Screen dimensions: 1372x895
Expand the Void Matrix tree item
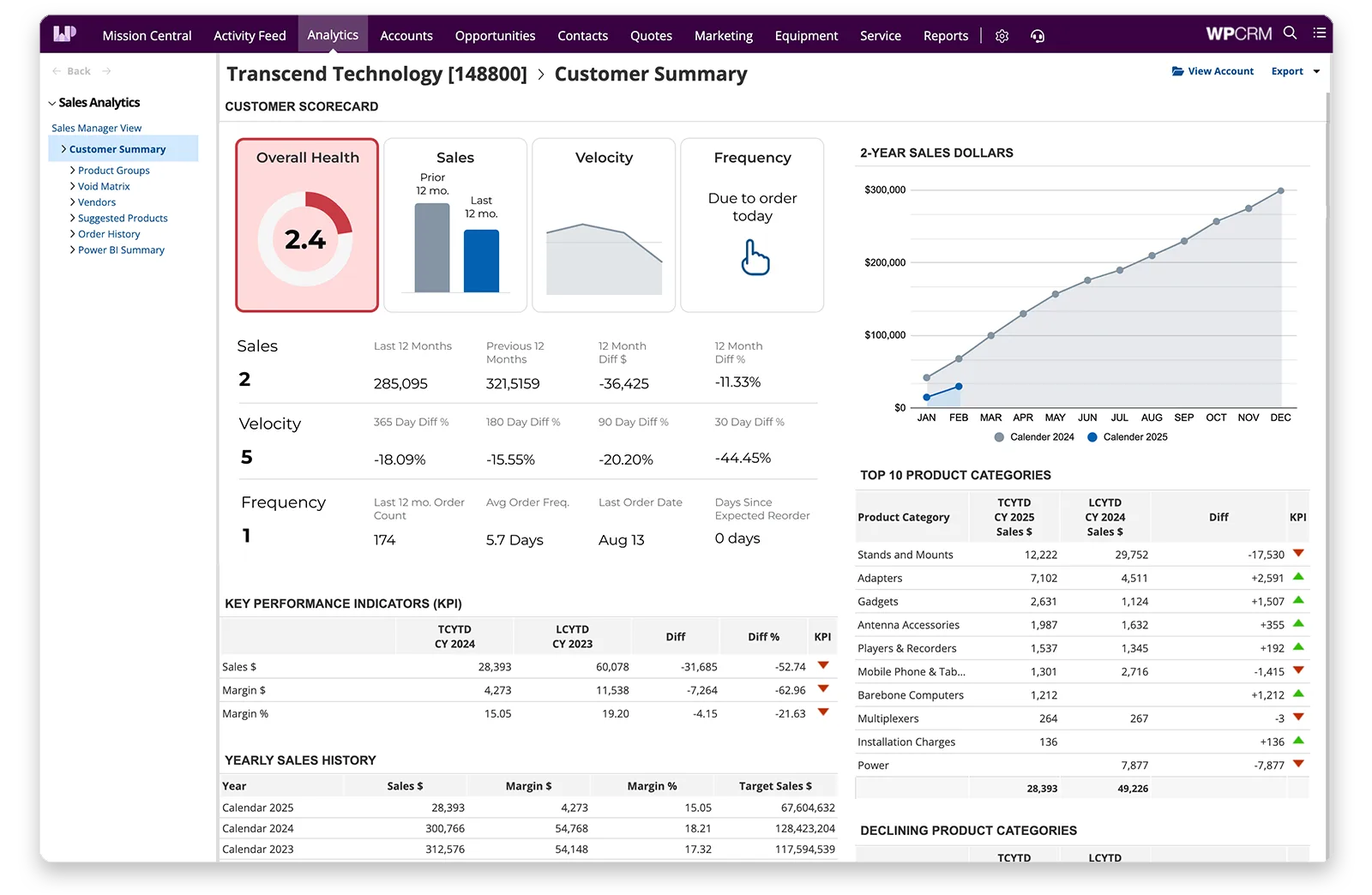[x=73, y=186]
